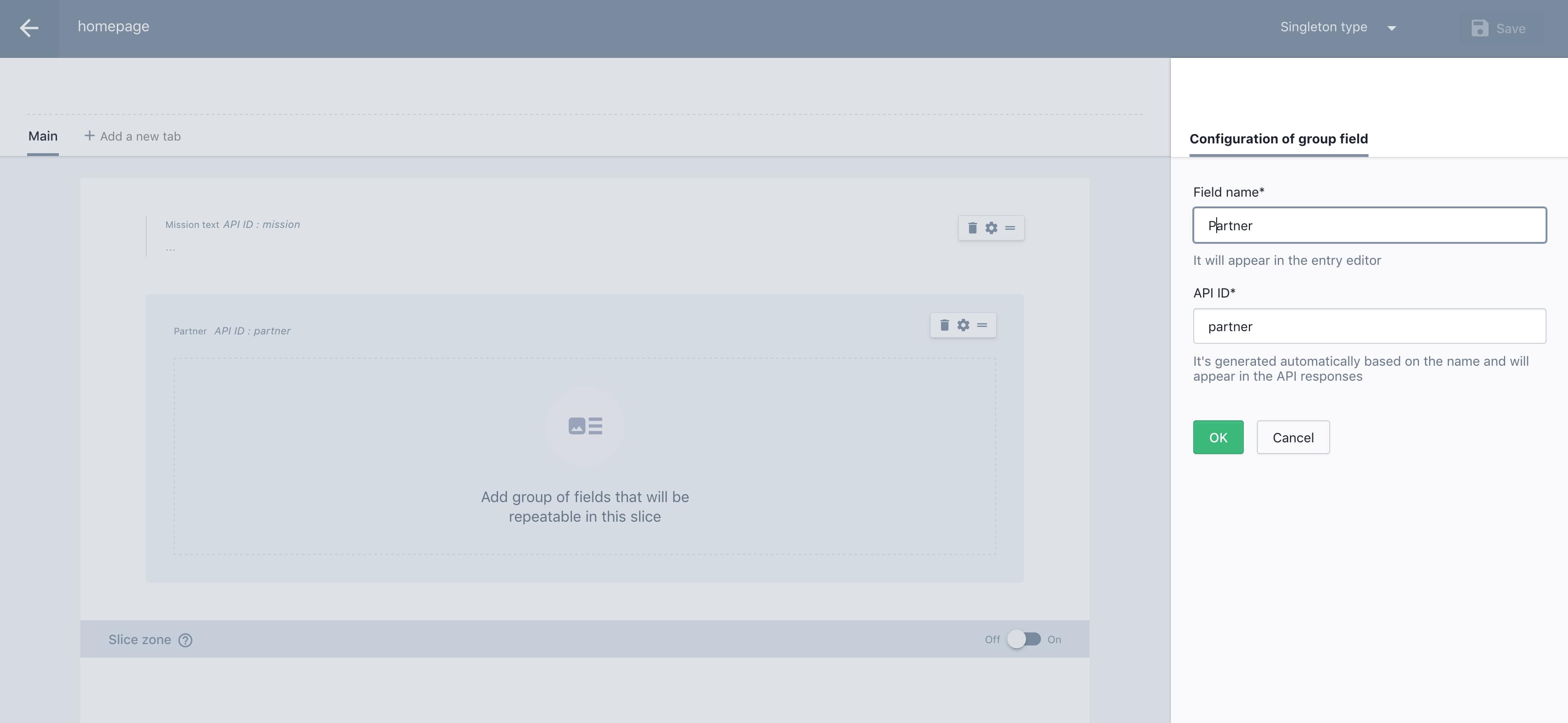
Task: Click the Slice zone label
Action: [139, 639]
